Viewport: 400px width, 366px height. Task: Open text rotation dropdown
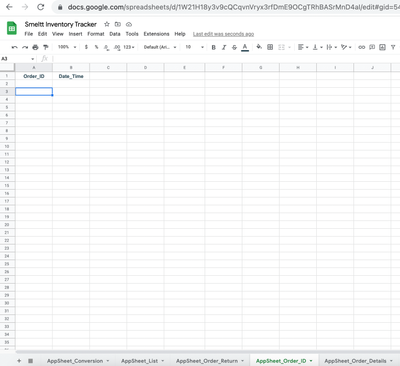pyautogui.click(x=346, y=47)
